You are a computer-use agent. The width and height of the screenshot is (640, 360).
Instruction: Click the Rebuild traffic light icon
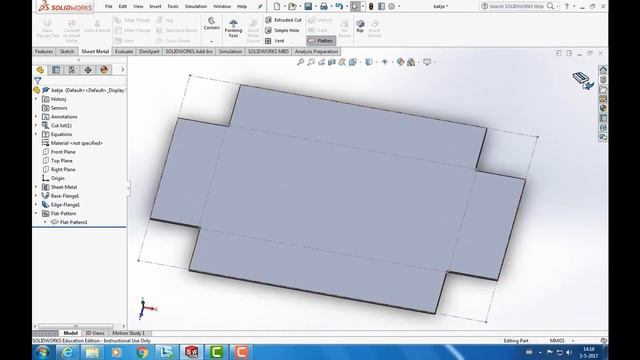(x=371, y=7)
